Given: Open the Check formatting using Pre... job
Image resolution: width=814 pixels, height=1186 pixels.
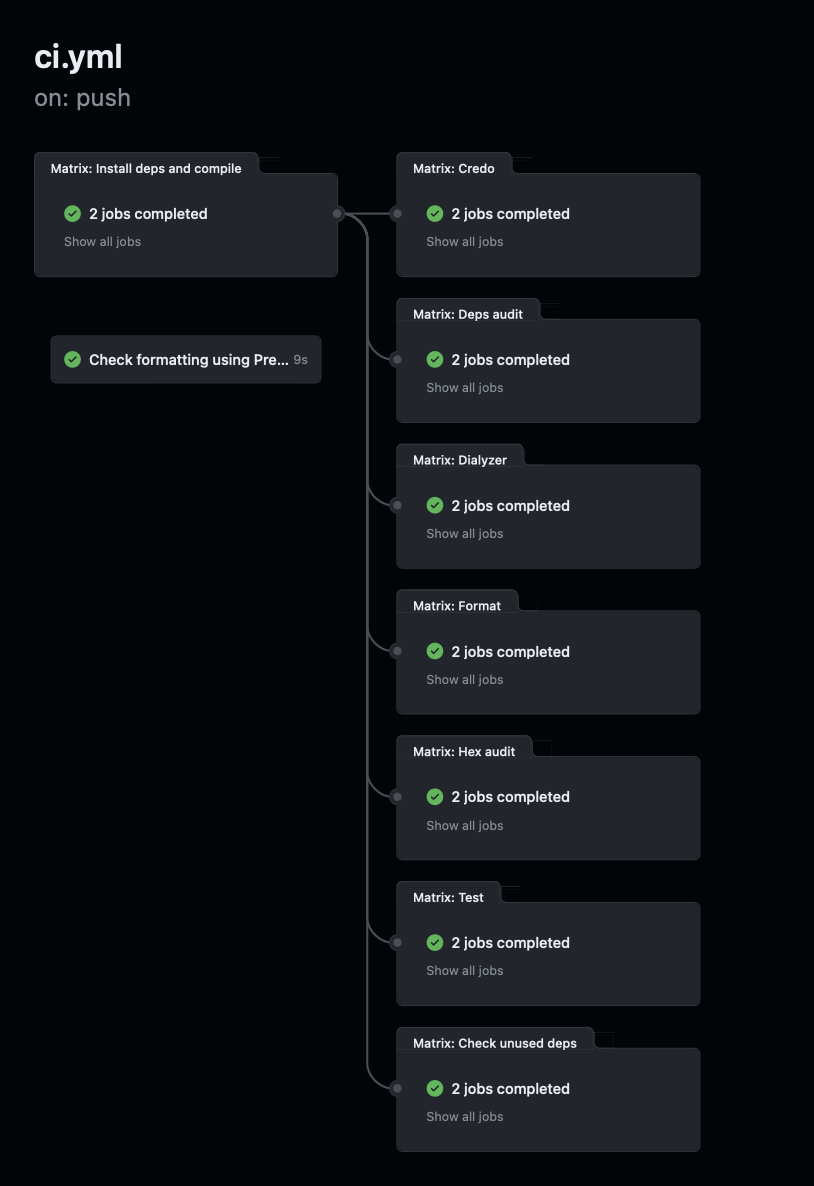Looking at the screenshot, I should tap(188, 360).
